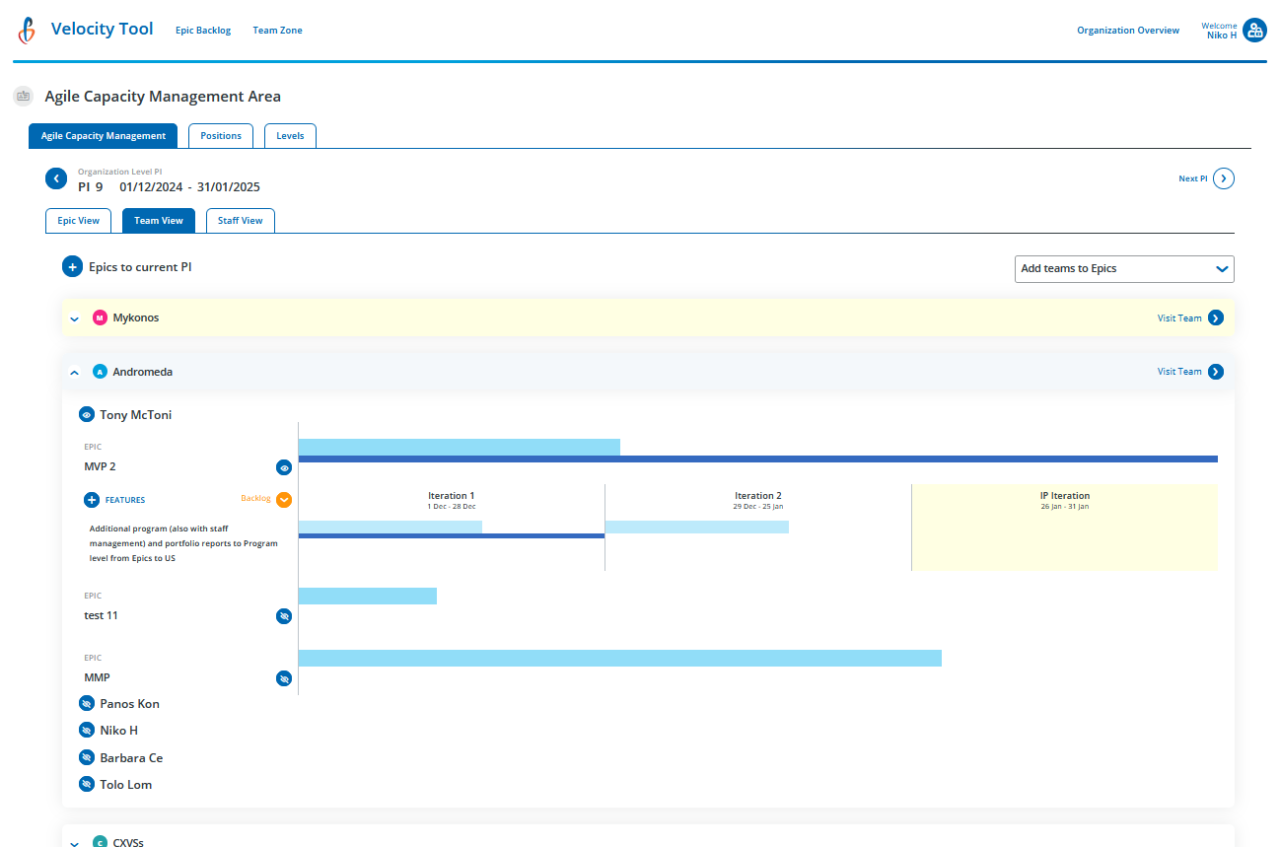Click the MMP epic timeline bar
The height and width of the screenshot is (847, 1280).
(620, 658)
